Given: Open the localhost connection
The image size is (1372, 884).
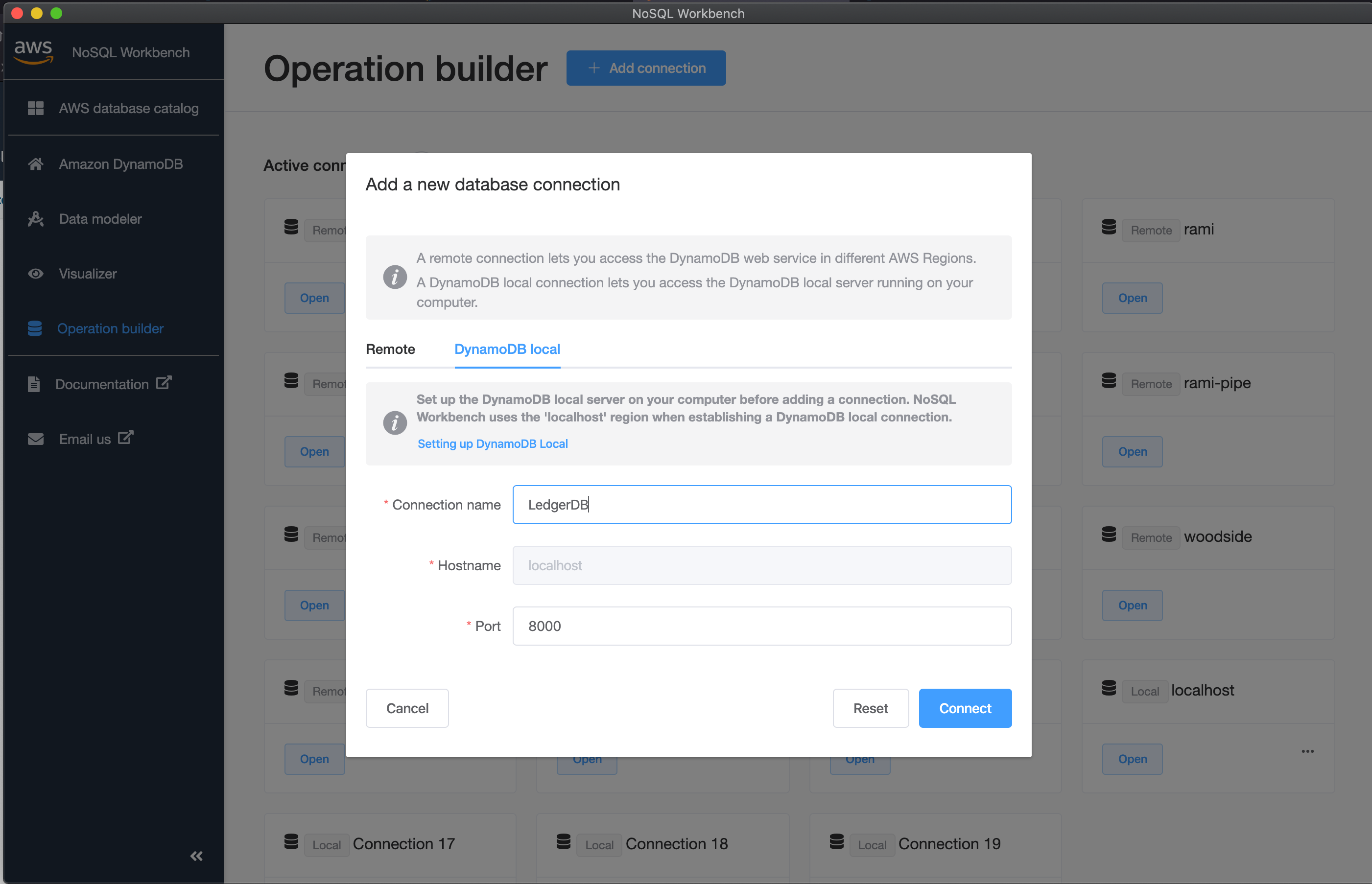Looking at the screenshot, I should (x=1132, y=759).
